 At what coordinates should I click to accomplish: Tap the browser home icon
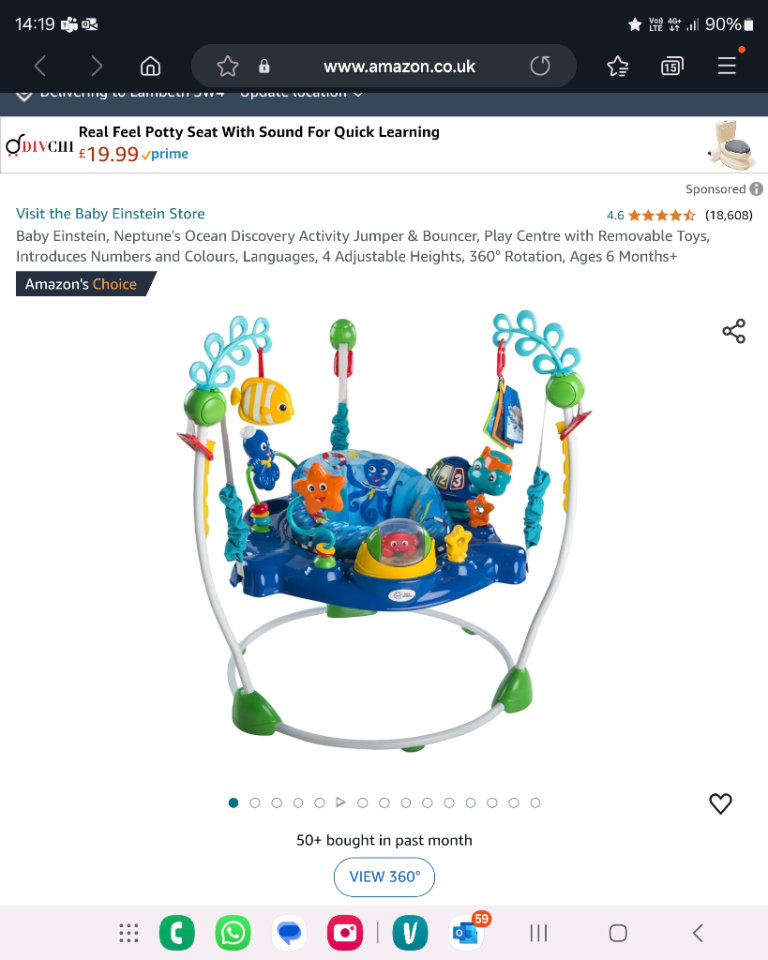pyautogui.click(x=150, y=66)
